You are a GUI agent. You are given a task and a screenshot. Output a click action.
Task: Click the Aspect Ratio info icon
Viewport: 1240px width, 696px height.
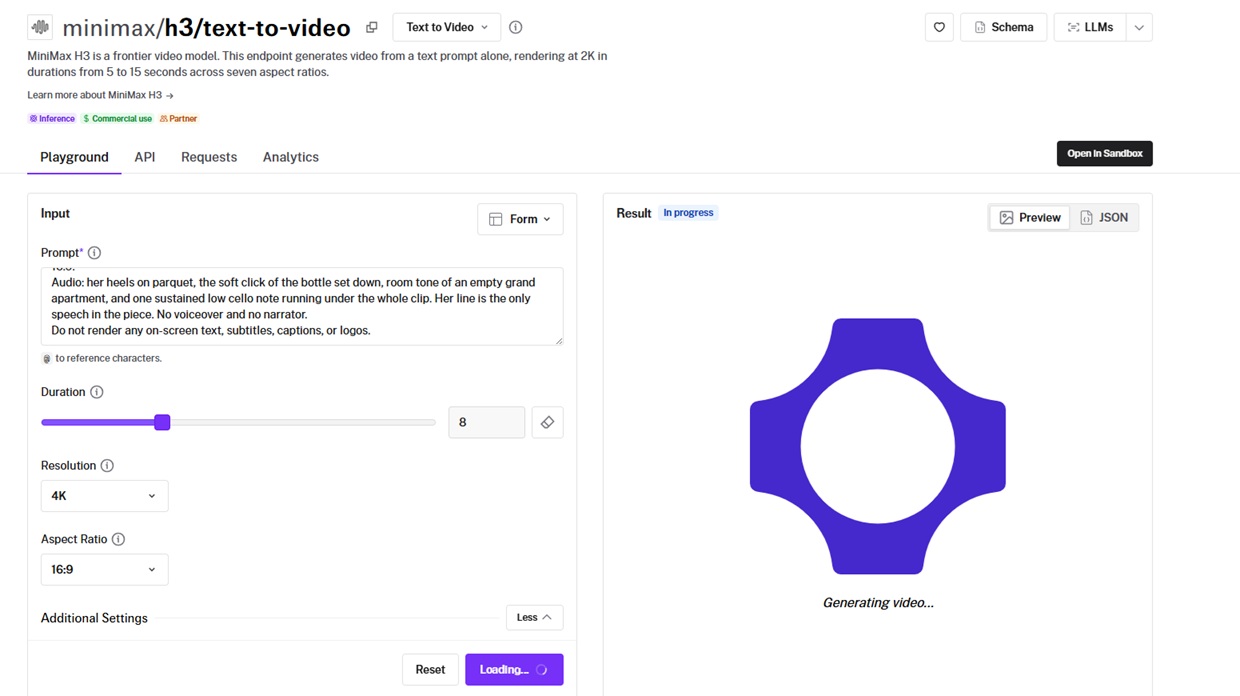click(x=118, y=539)
